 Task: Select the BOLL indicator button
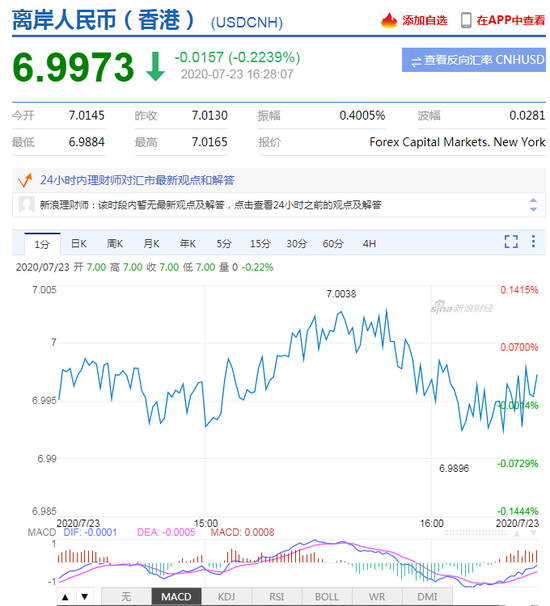[327, 597]
